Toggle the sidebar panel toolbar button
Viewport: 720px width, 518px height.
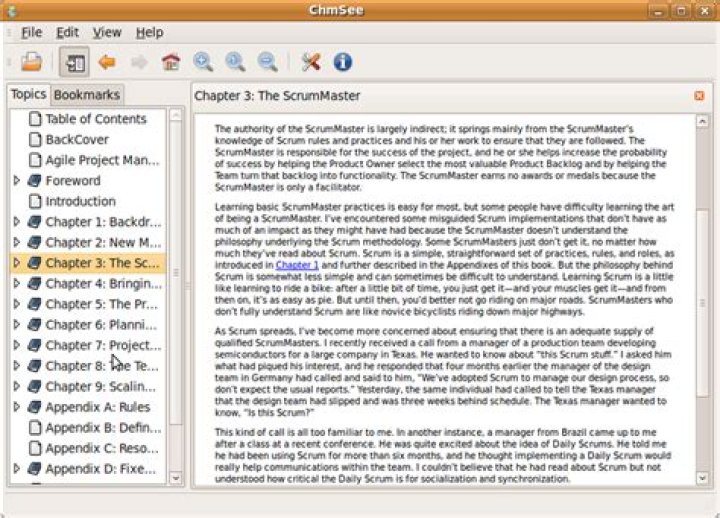(x=74, y=62)
